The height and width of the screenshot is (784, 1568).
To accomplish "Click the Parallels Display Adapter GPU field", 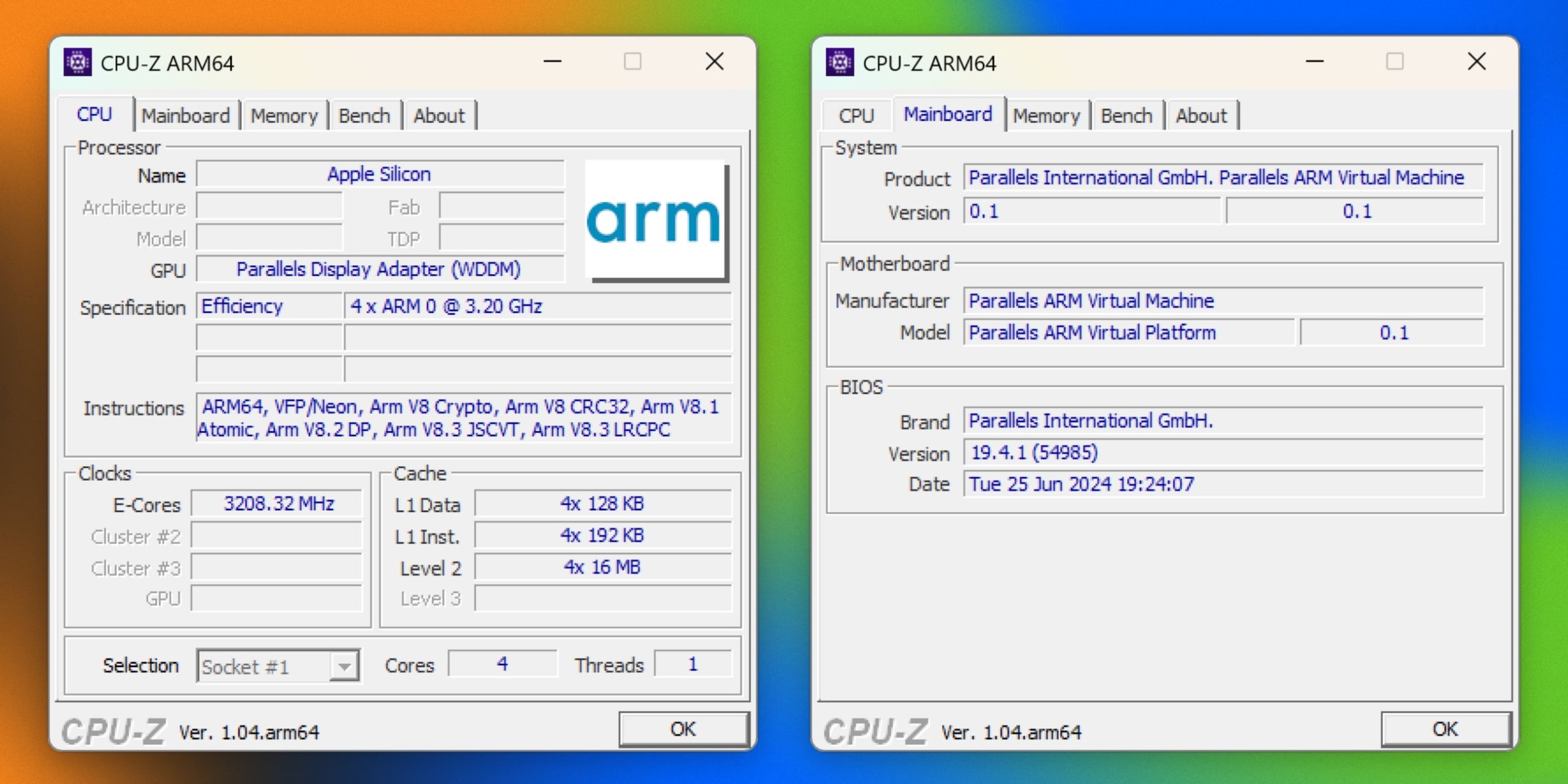I will tap(379, 269).
